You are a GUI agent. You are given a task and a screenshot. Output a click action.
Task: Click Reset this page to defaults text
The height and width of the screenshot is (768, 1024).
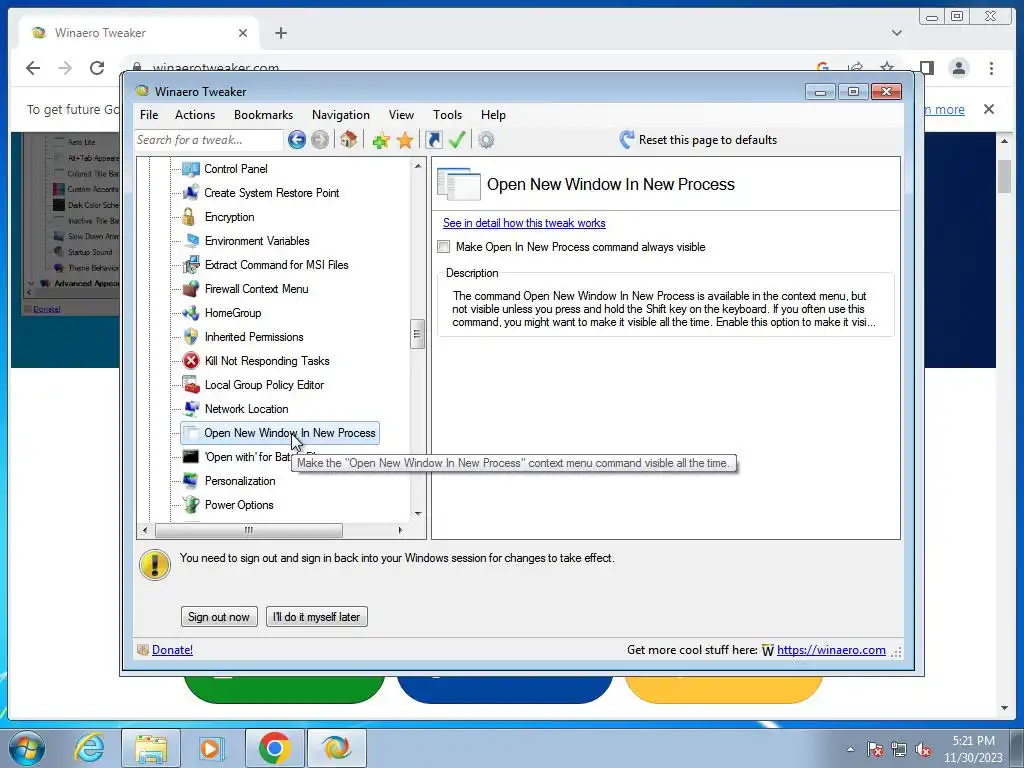click(708, 140)
